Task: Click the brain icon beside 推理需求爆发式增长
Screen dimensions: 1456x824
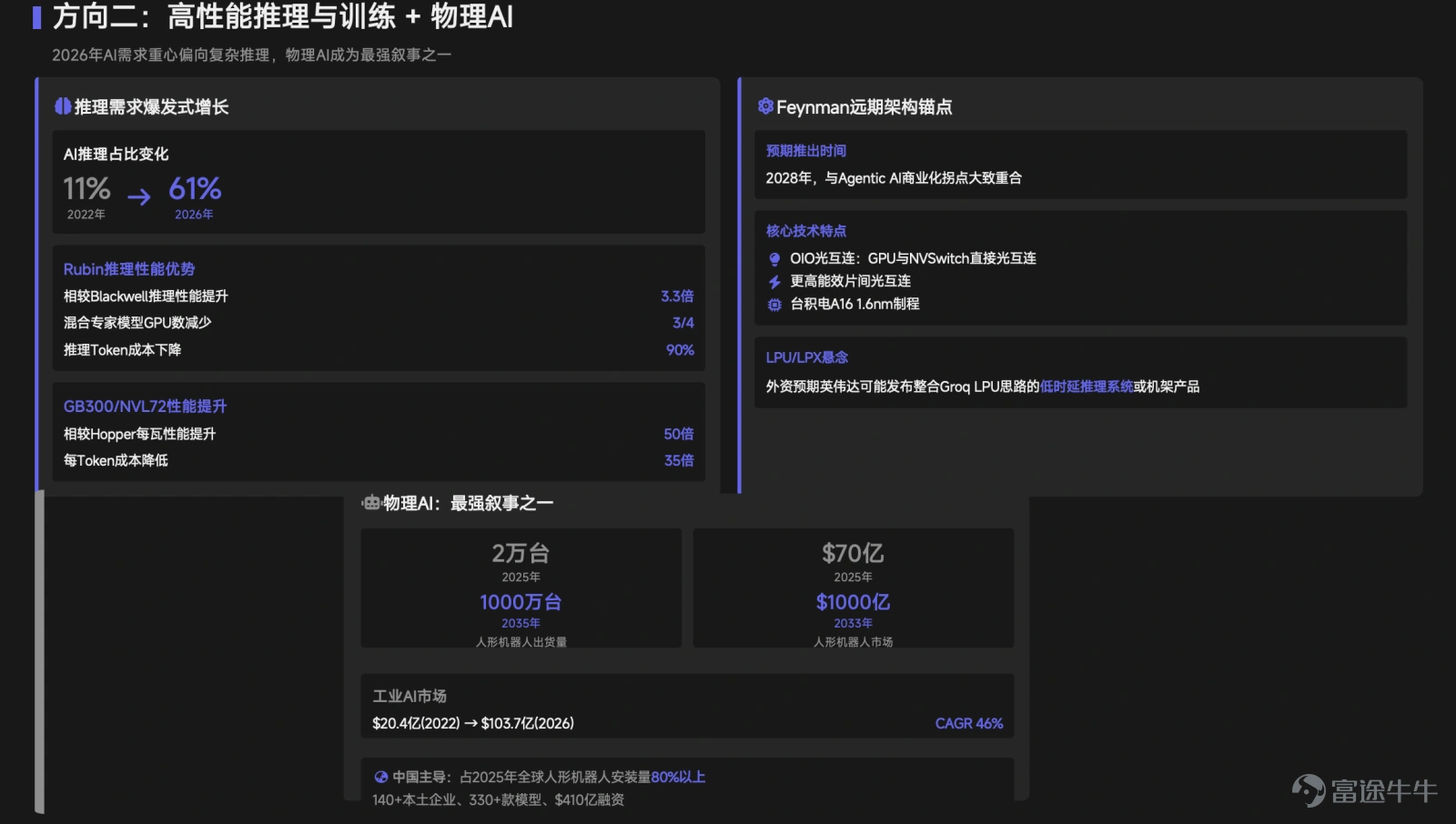Action: pyautogui.click(x=63, y=106)
